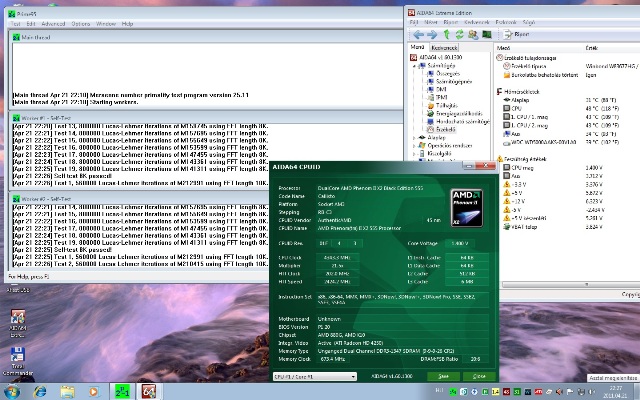Image resolution: width=640 pixels, height=400 pixels.
Task: Click AIDA64 horizontal scrollbar under sensor list
Action: point(571,284)
